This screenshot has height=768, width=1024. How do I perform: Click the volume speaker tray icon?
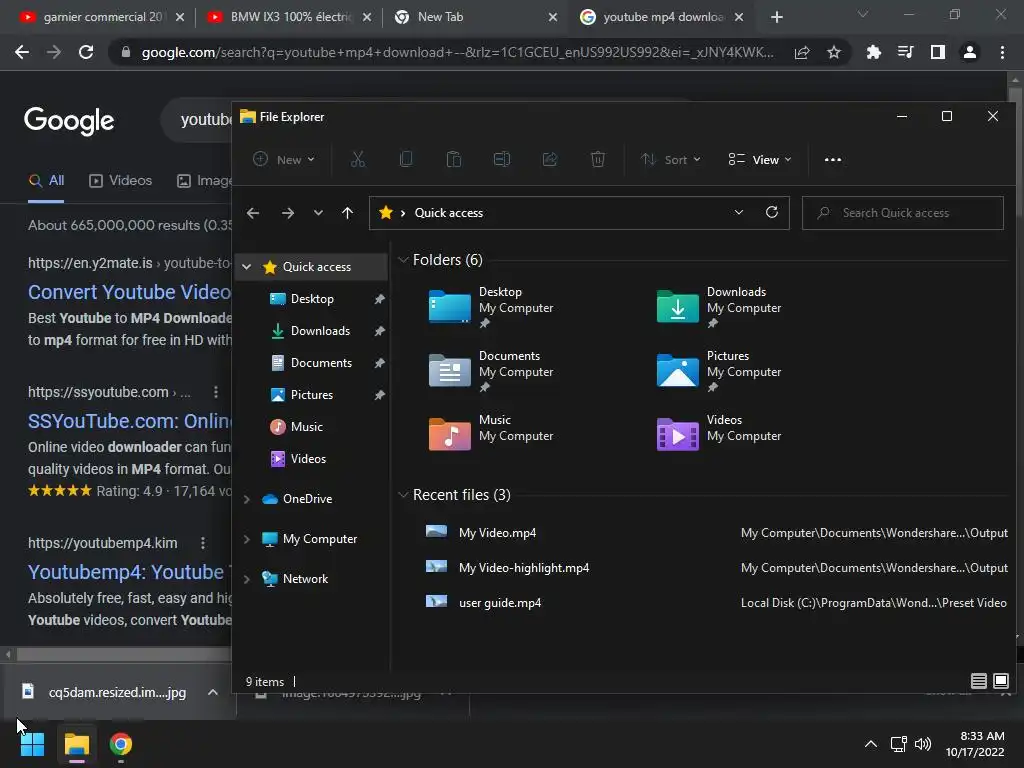923,744
